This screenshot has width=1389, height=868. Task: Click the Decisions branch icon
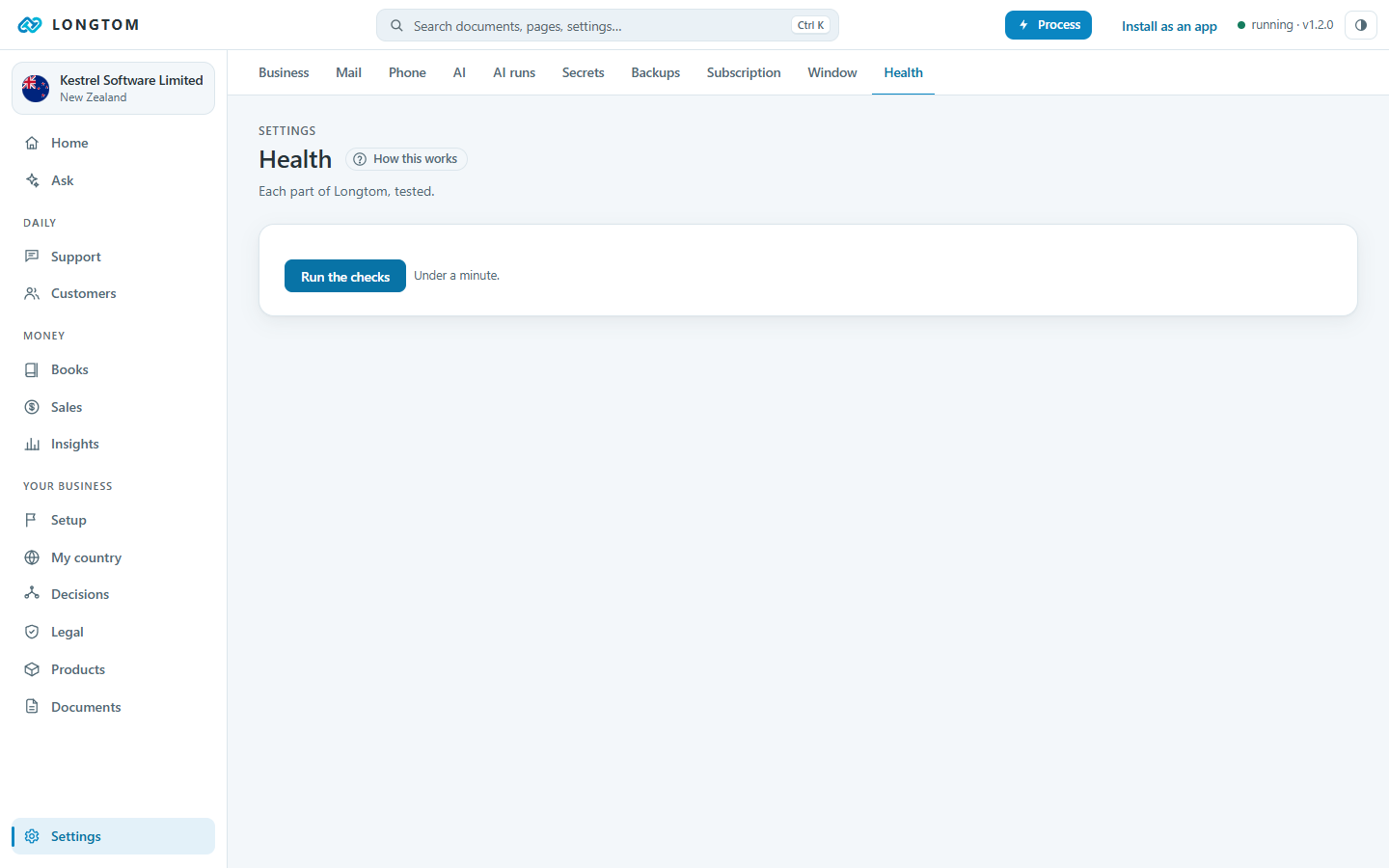[x=32, y=594]
